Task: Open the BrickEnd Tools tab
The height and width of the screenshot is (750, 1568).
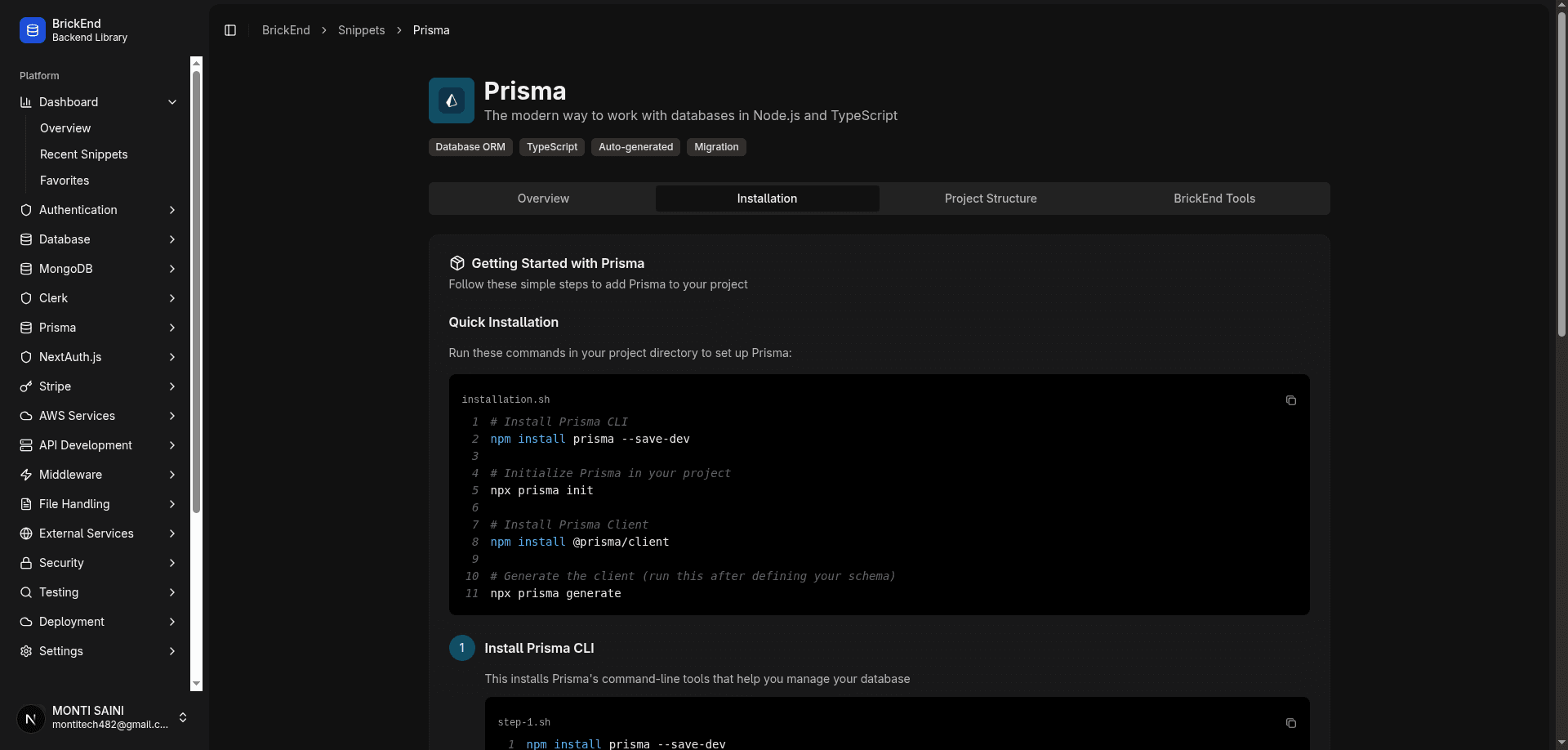Action: coord(1214,199)
